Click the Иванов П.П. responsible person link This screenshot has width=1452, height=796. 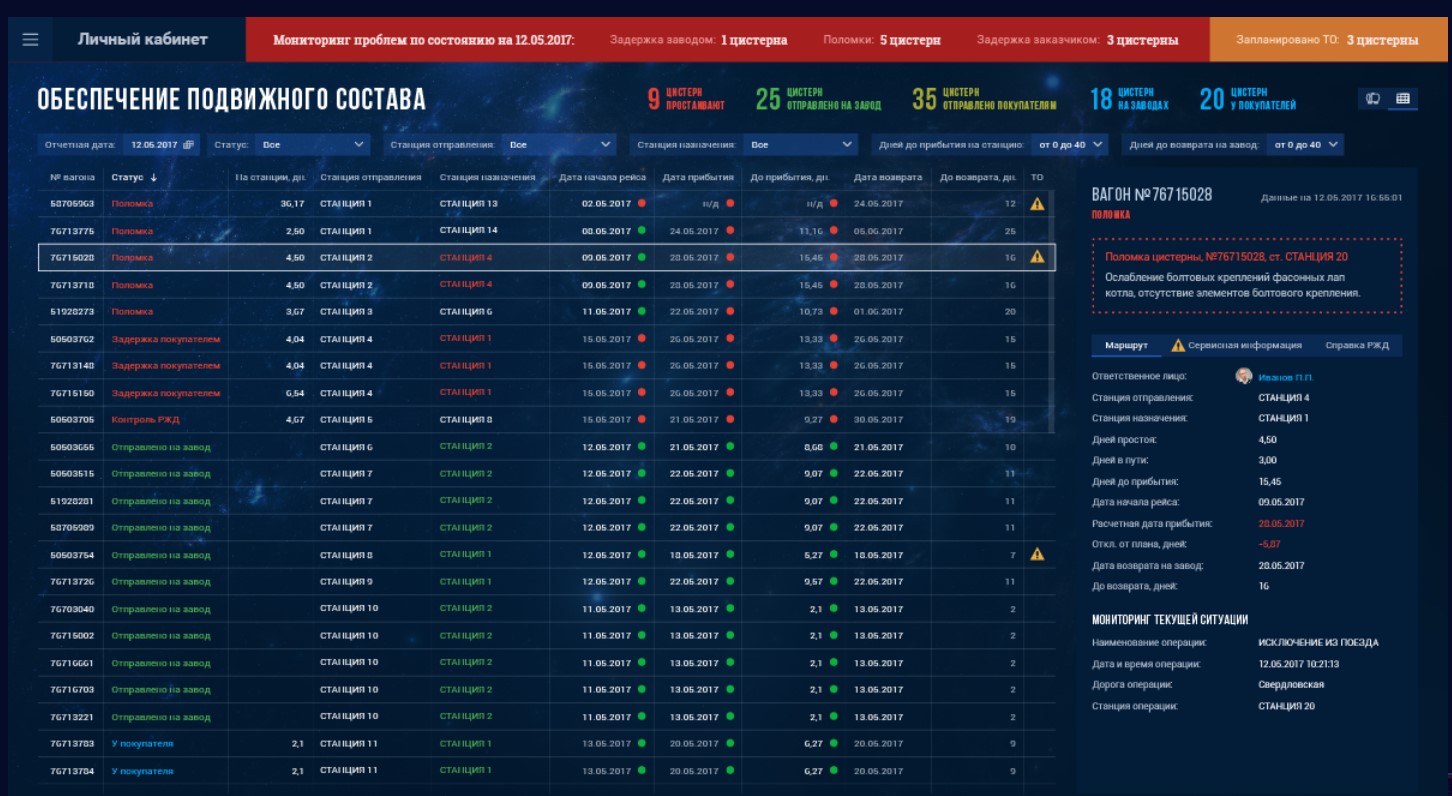[1285, 377]
